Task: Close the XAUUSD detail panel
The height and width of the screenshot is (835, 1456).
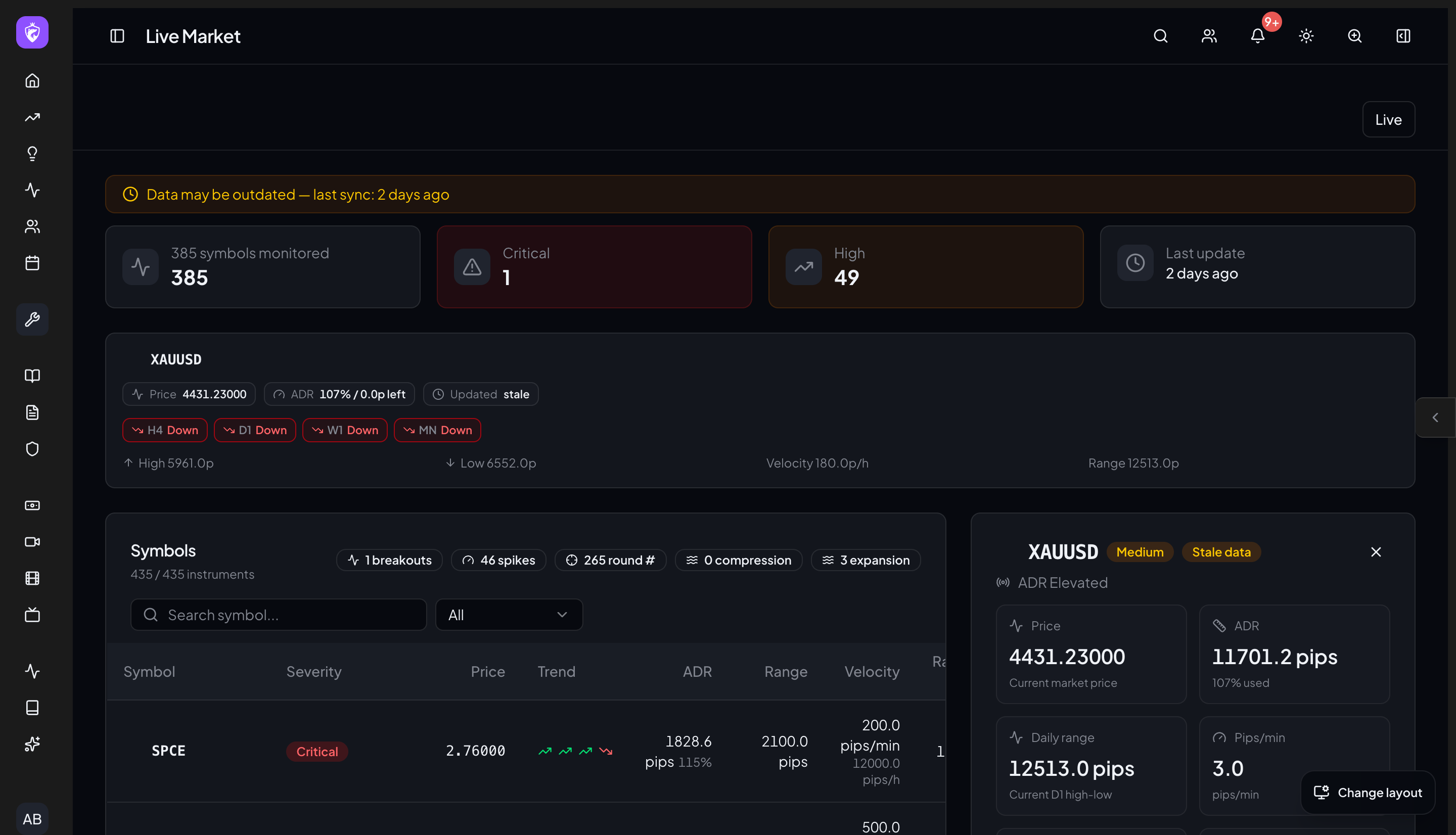Action: click(1376, 552)
